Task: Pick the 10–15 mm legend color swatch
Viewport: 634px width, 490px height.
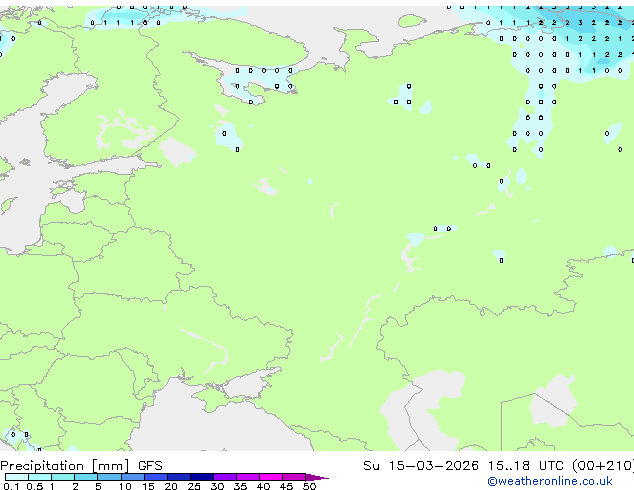Action: 133,477
